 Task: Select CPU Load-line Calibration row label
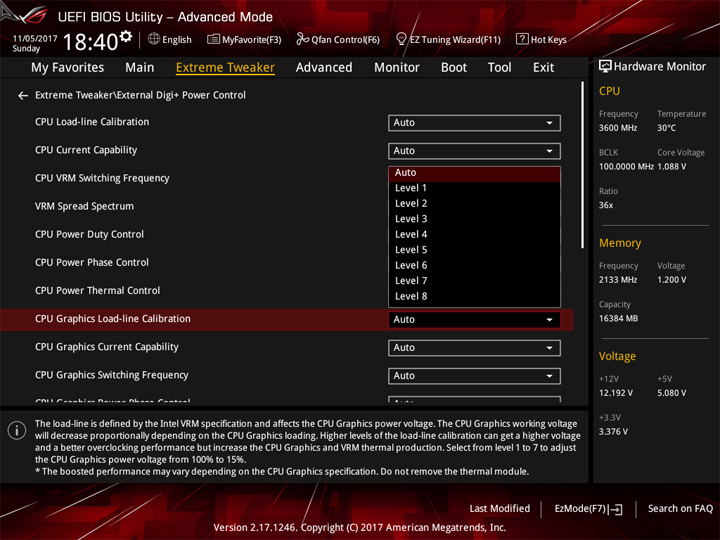point(92,122)
